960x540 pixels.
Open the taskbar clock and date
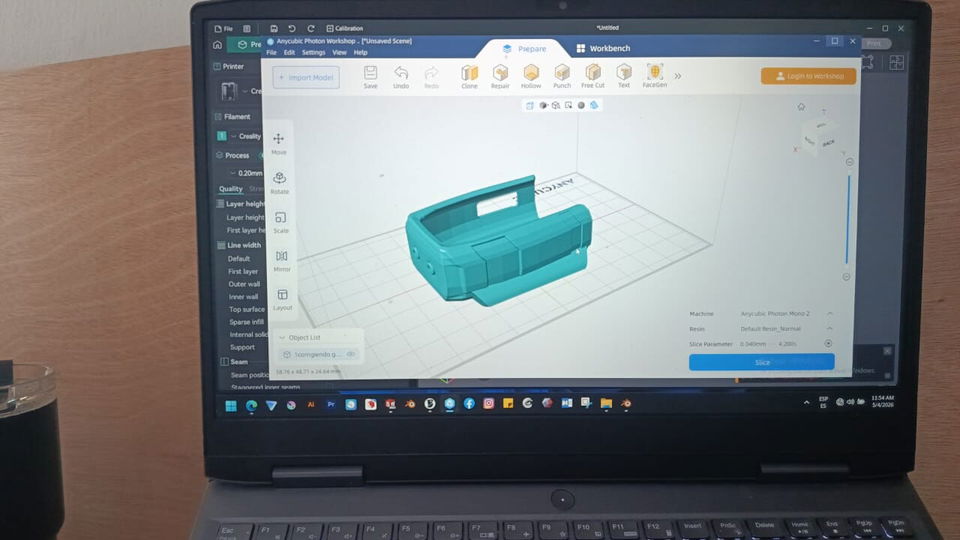coord(882,401)
